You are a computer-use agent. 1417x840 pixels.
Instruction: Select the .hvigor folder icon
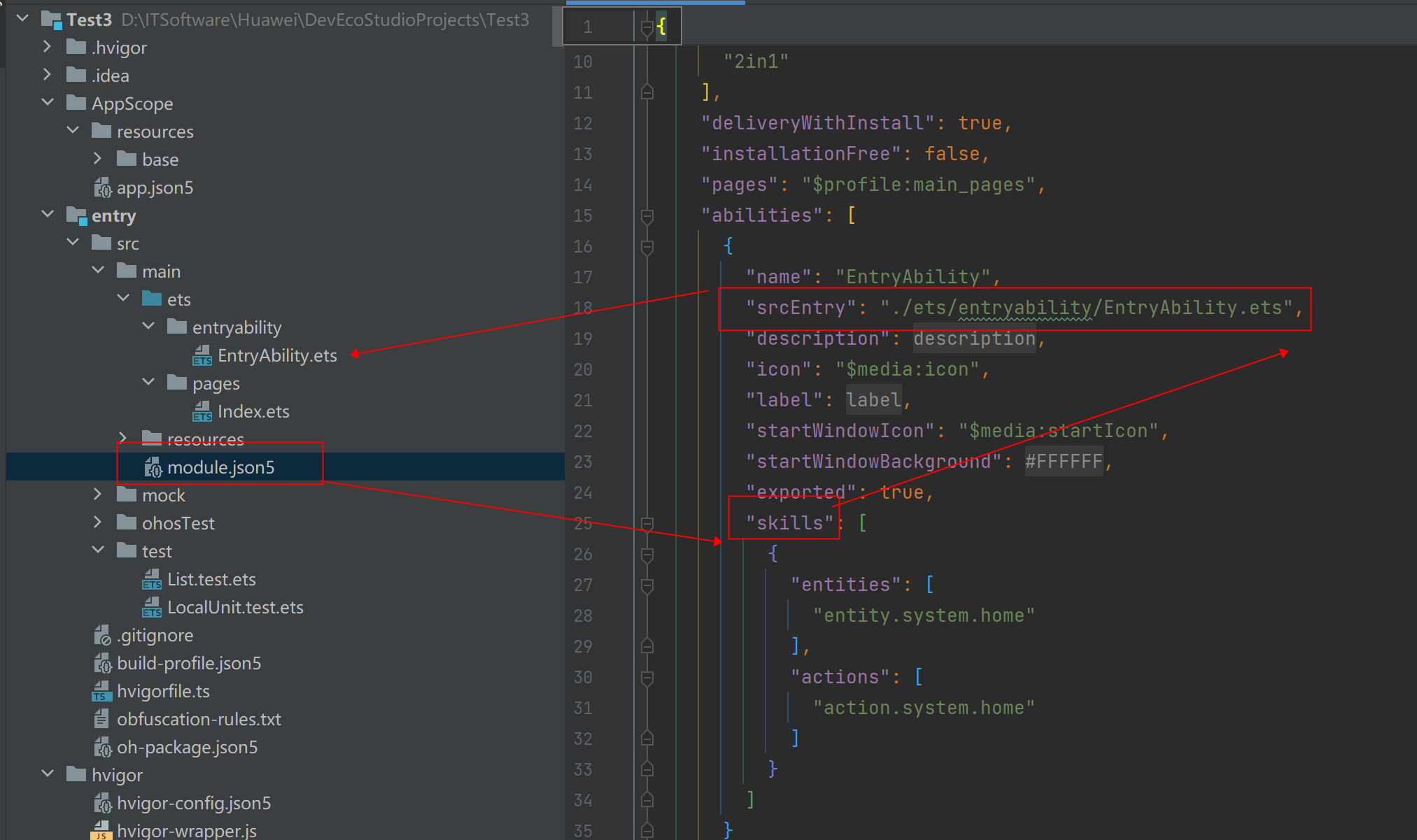[x=76, y=47]
